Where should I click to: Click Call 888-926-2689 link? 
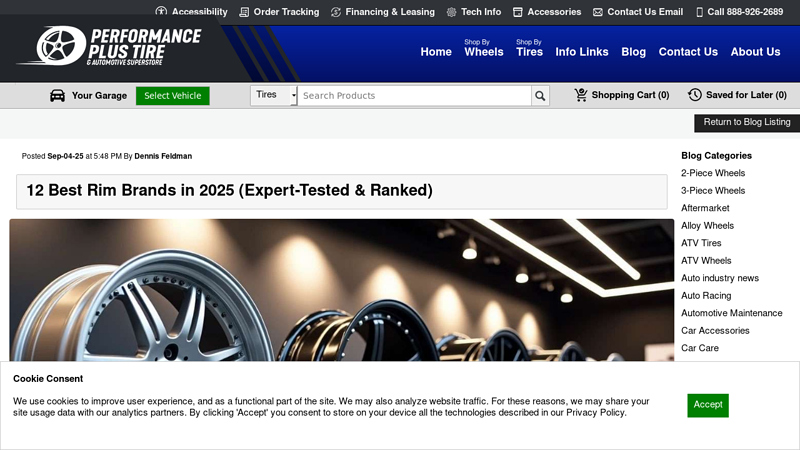(x=745, y=12)
